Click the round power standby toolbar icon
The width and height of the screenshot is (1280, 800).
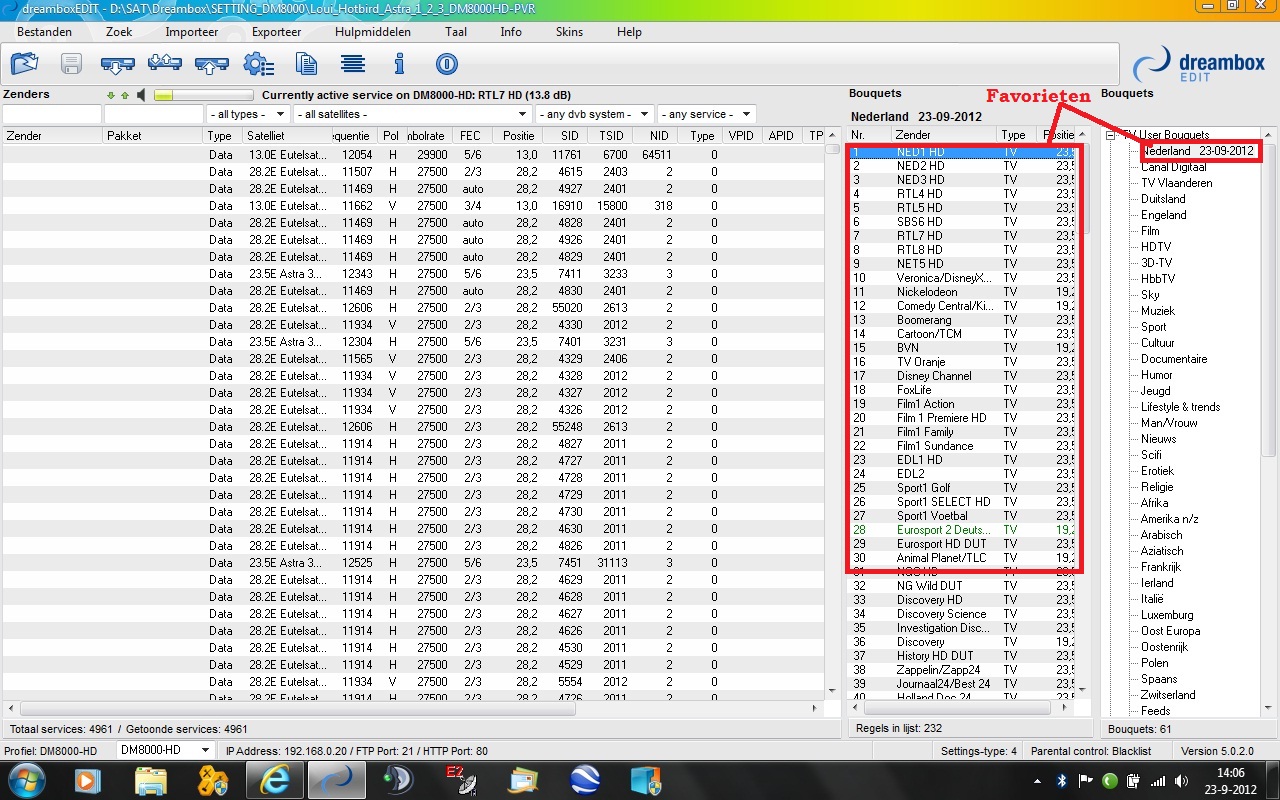(x=447, y=65)
